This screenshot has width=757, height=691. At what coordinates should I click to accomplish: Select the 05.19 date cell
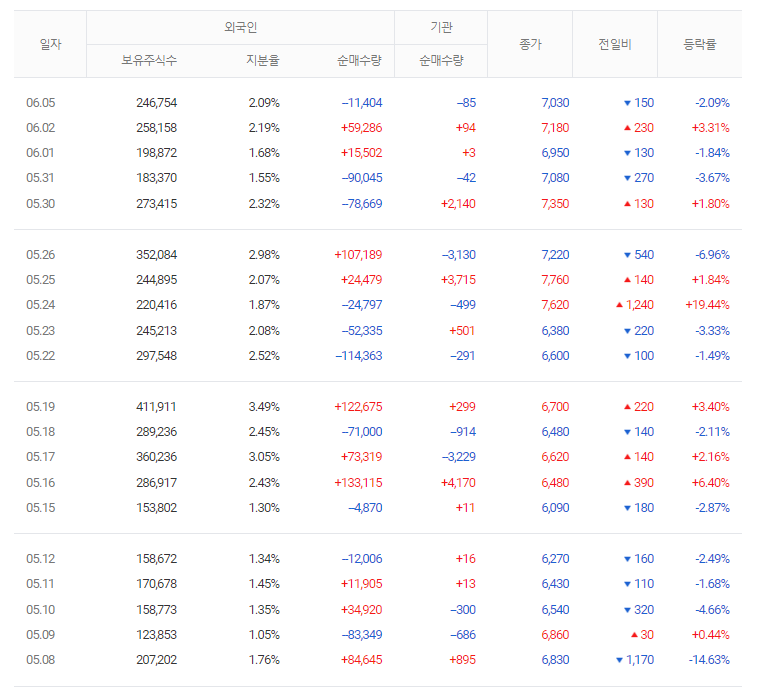click(41, 407)
